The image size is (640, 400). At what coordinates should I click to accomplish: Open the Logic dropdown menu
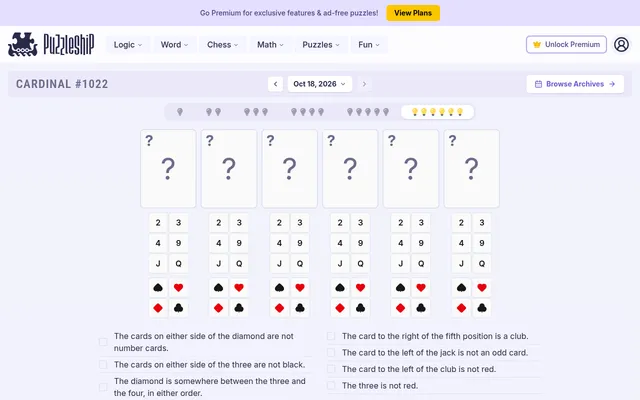pyautogui.click(x=128, y=44)
